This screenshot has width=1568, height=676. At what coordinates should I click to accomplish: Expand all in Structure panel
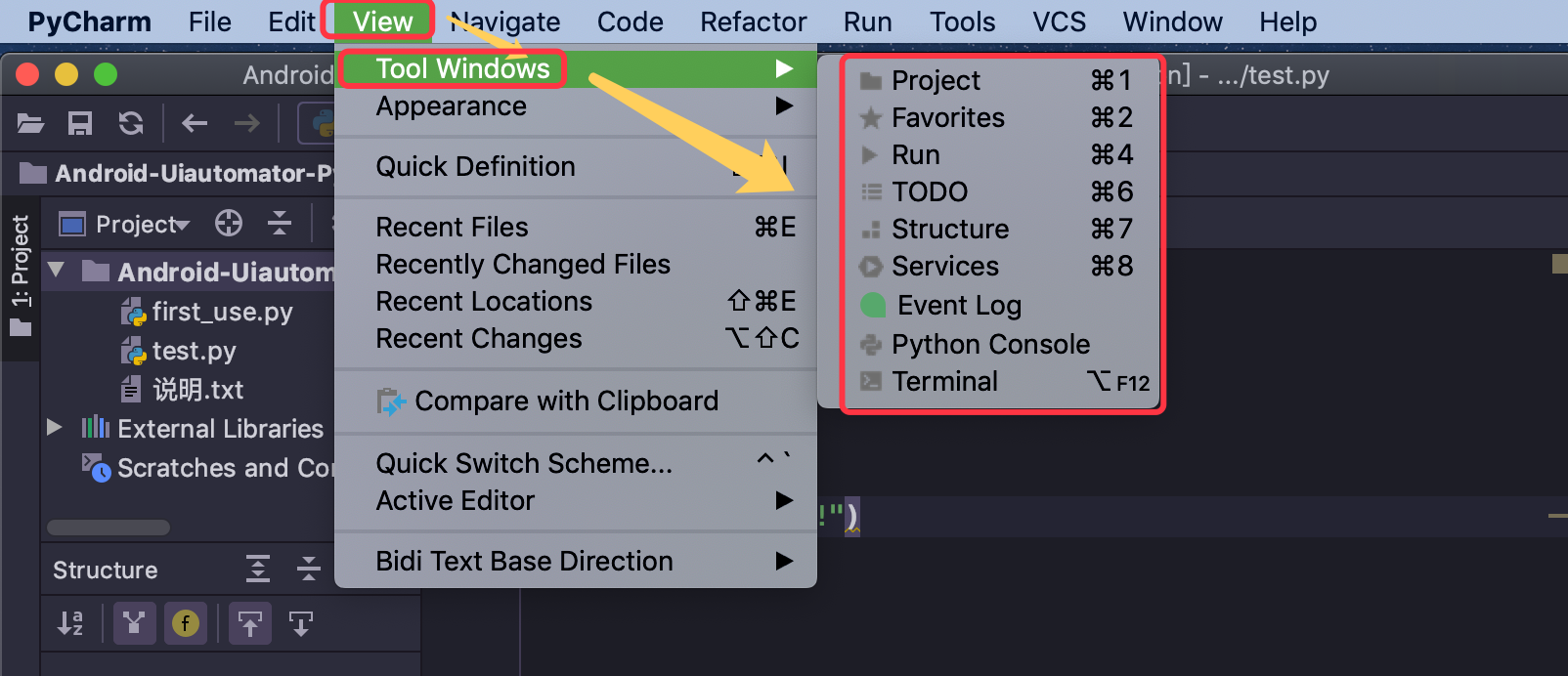click(x=258, y=569)
